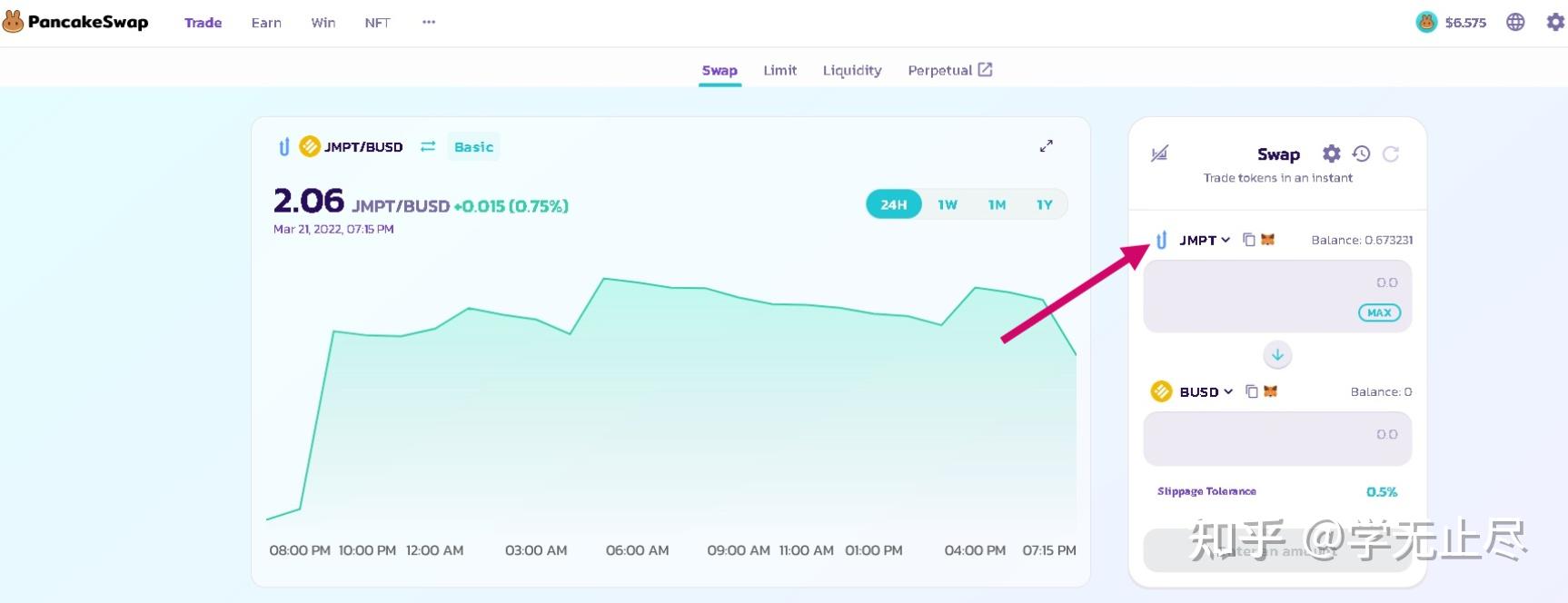1568x603 pixels.
Task: Expand the chart to full screen
Action: (x=1047, y=146)
